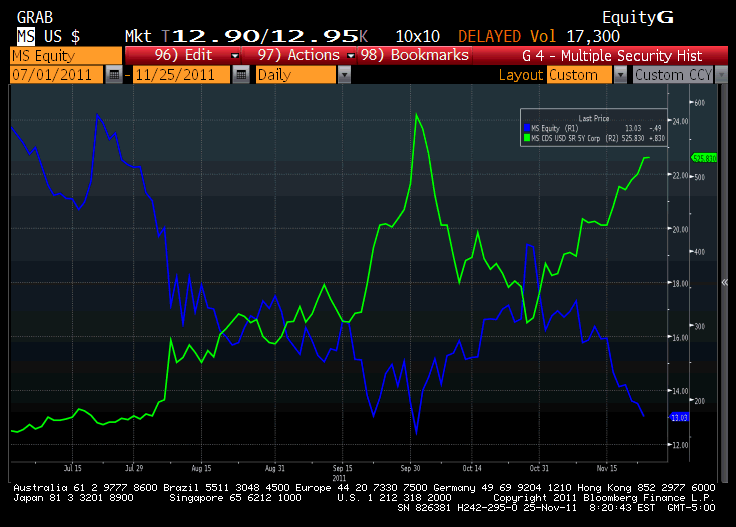The image size is (736, 527).
Task: Click the GRAB command text
Action: point(35,17)
